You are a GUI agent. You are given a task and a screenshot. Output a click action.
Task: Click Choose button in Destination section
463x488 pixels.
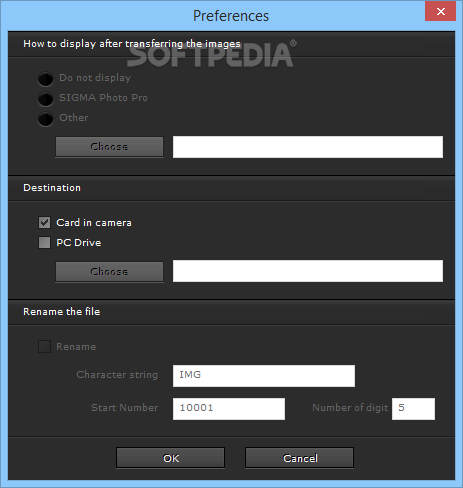point(109,272)
